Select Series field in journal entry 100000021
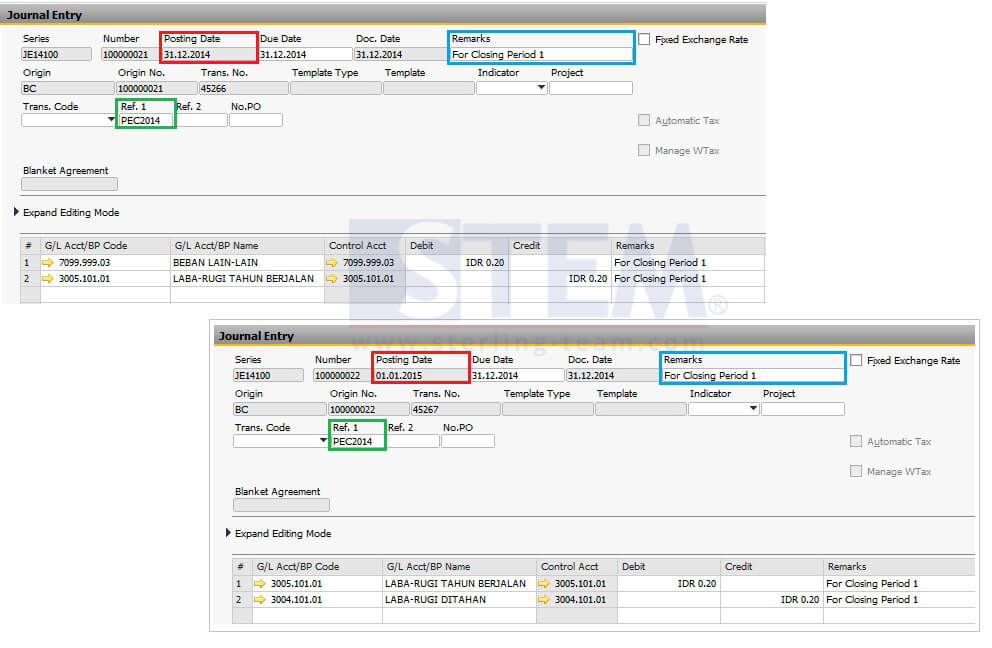Image resolution: width=992 pixels, height=648 pixels. click(x=56, y=54)
